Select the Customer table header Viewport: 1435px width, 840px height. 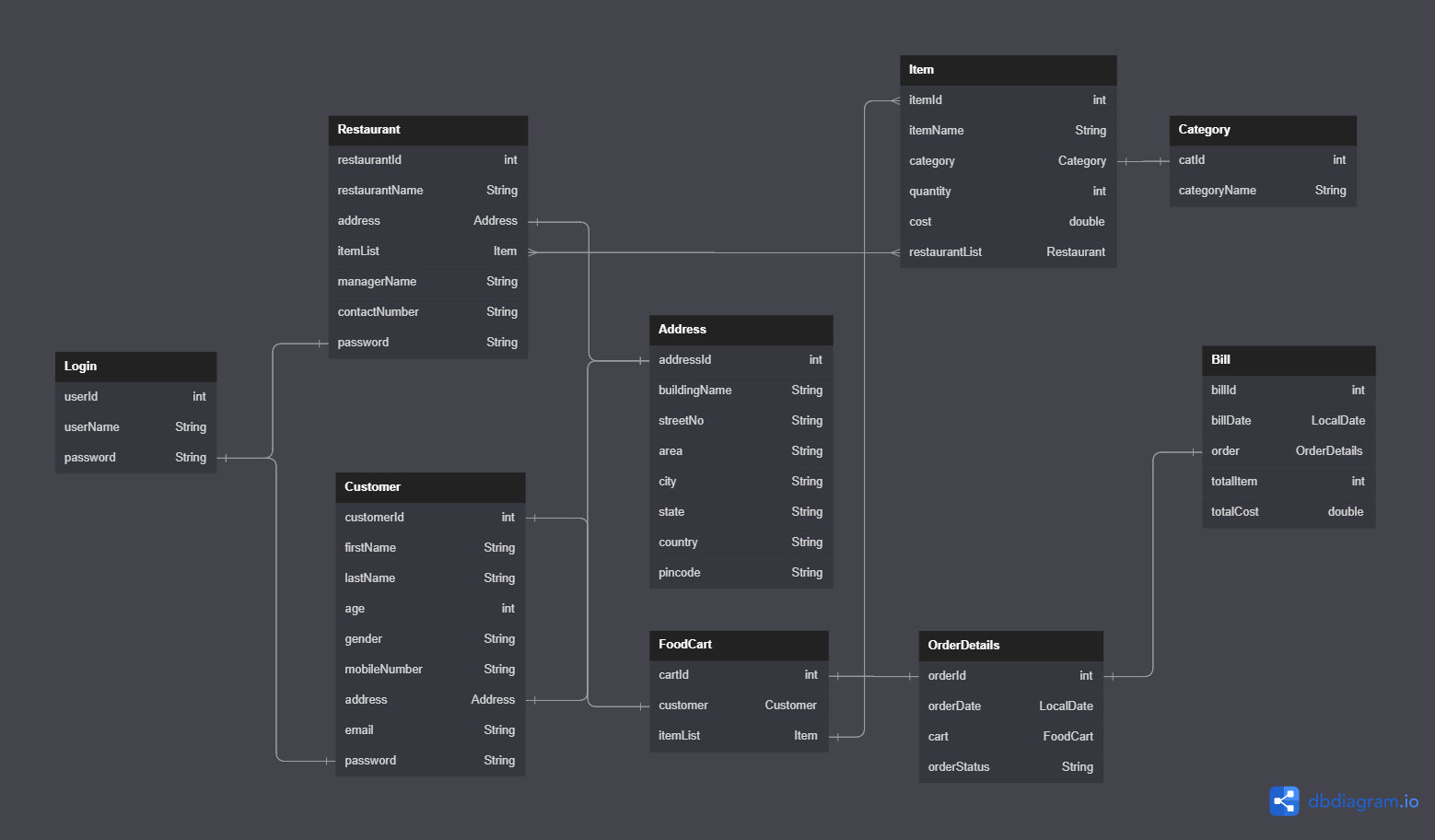430,487
